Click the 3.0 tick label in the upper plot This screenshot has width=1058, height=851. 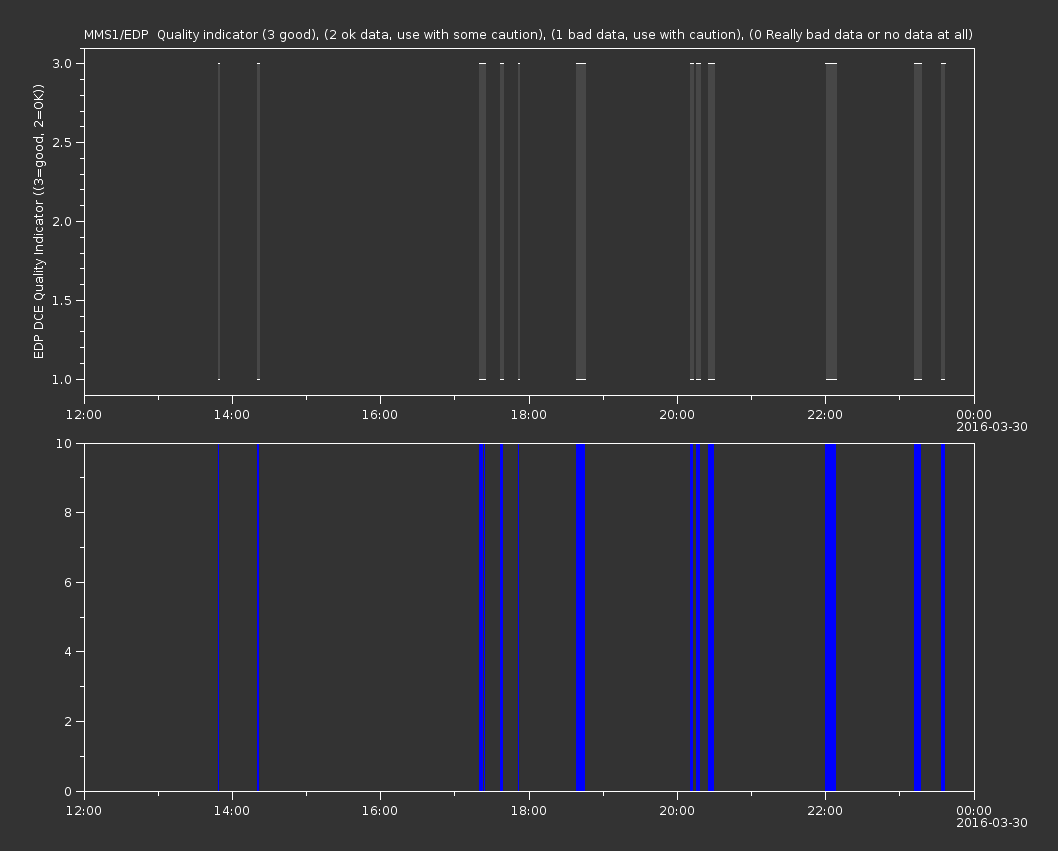click(x=62, y=63)
